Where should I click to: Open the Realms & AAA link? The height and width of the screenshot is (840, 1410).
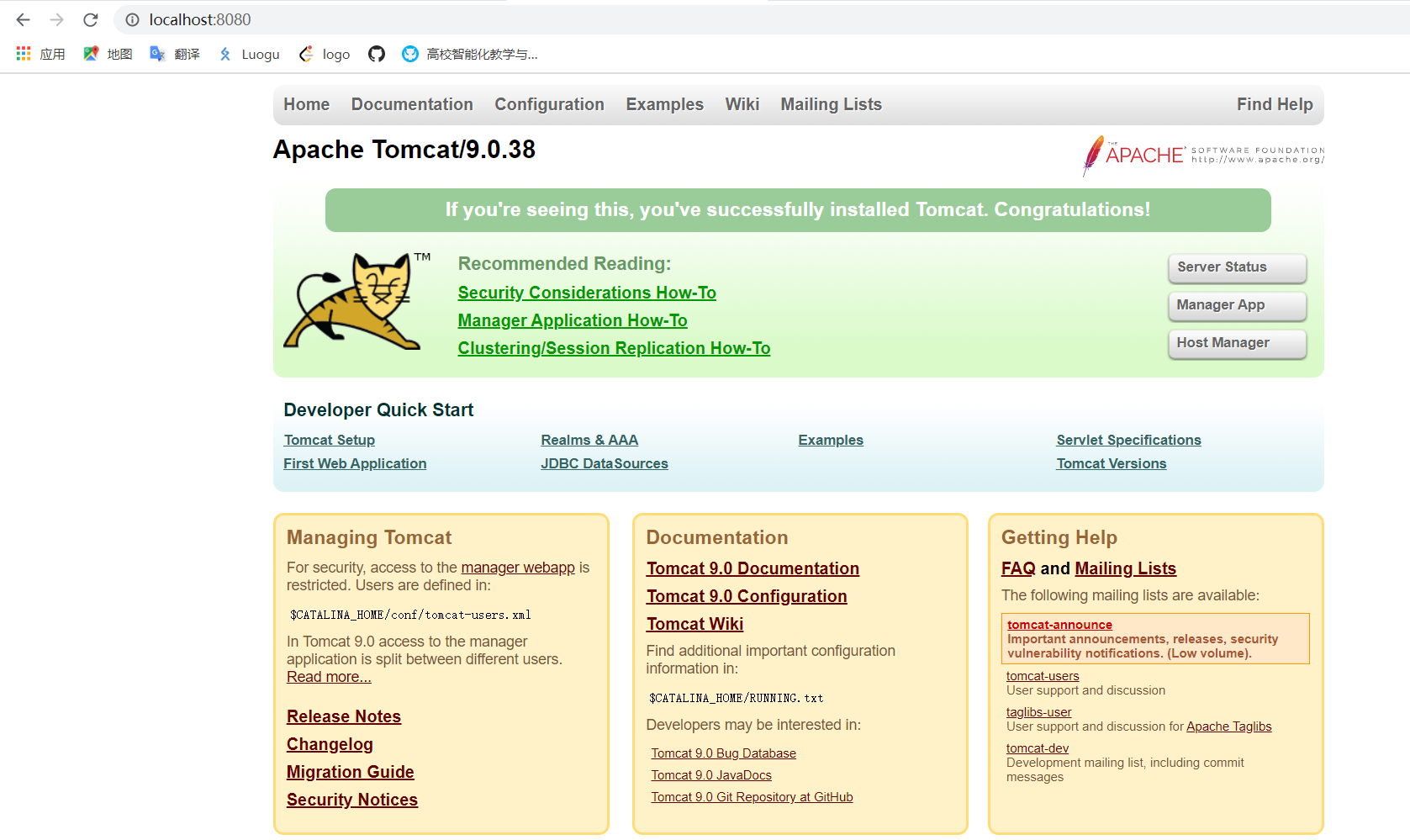click(589, 440)
